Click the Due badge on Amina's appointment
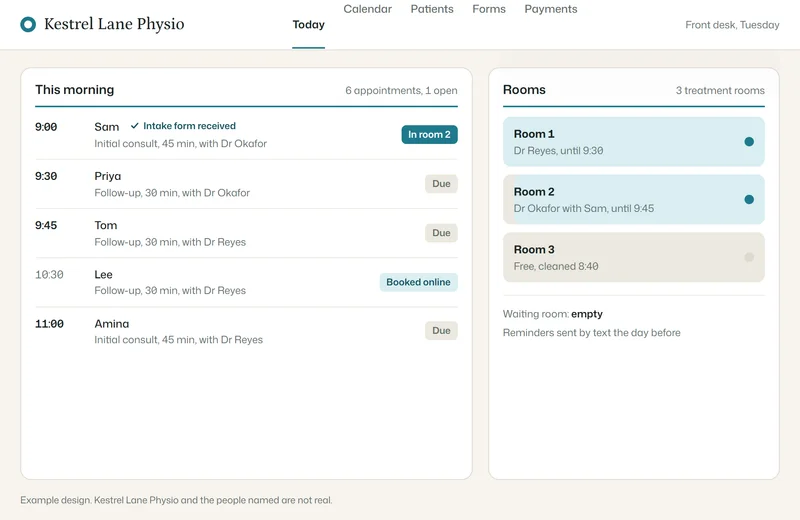 click(x=441, y=331)
